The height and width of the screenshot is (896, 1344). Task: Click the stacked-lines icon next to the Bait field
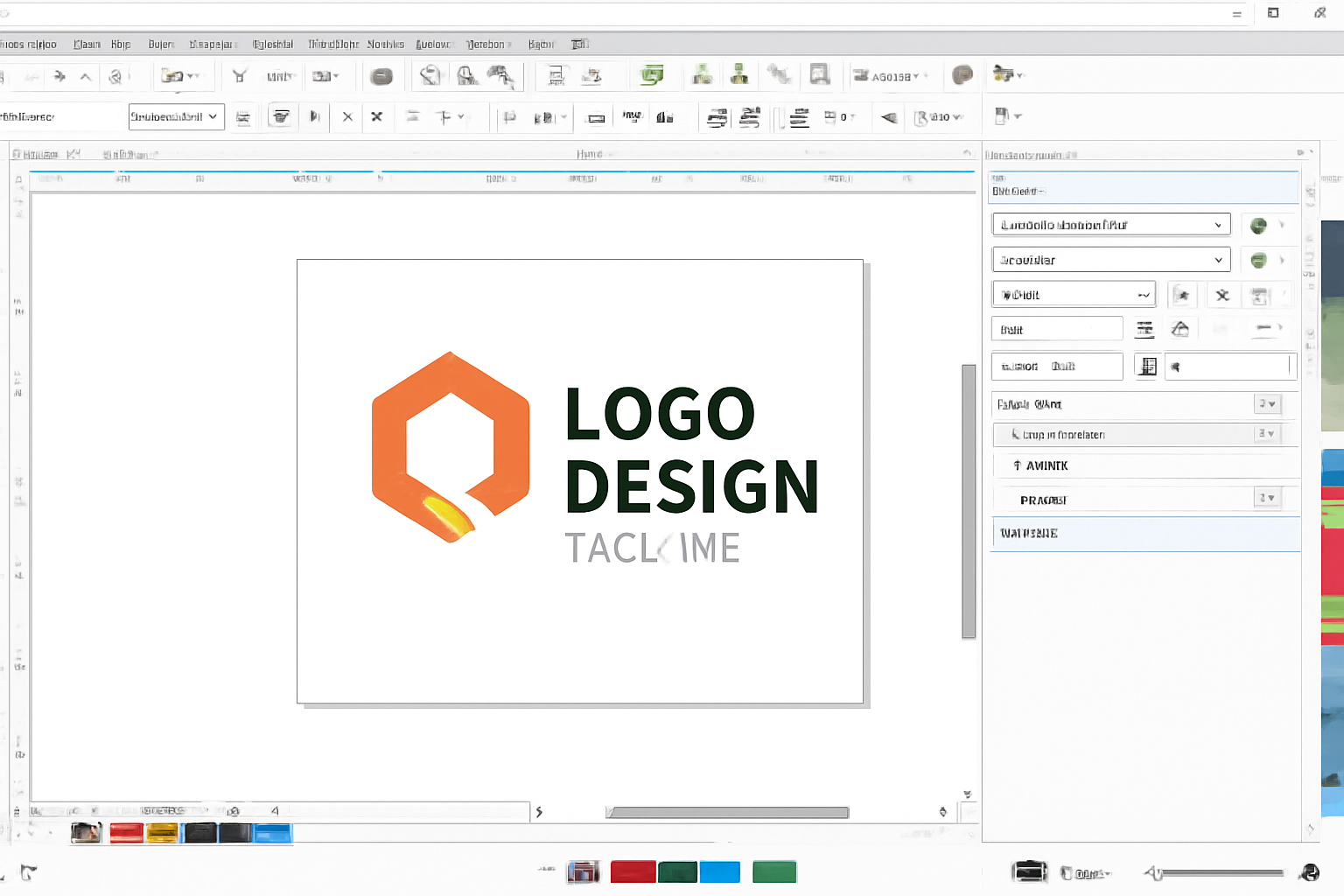(x=1144, y=329)
